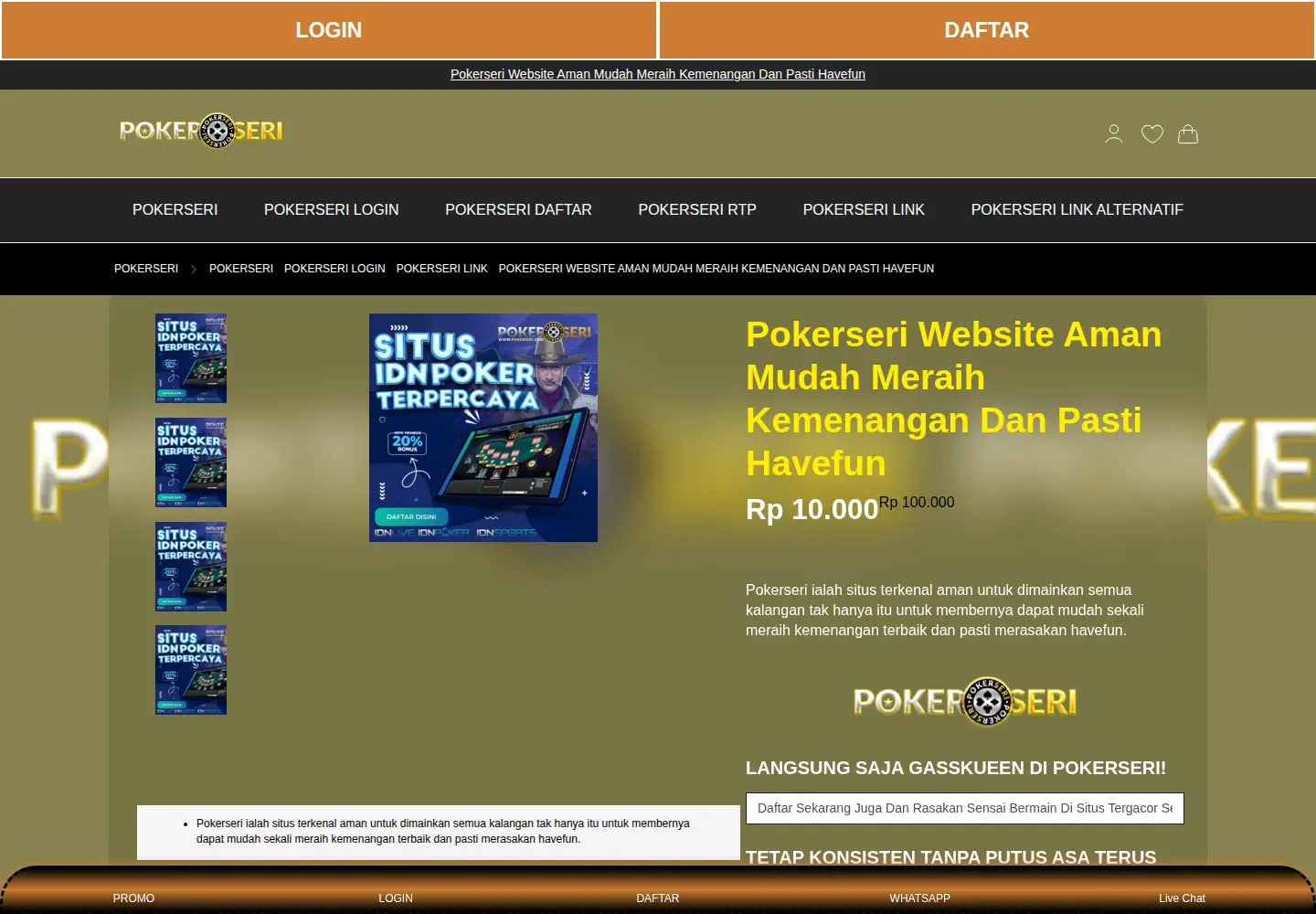This screenshot has width=1316, height=914.
Task: Open the shopping bag cart icon
Action: [x=1188, y=134]
